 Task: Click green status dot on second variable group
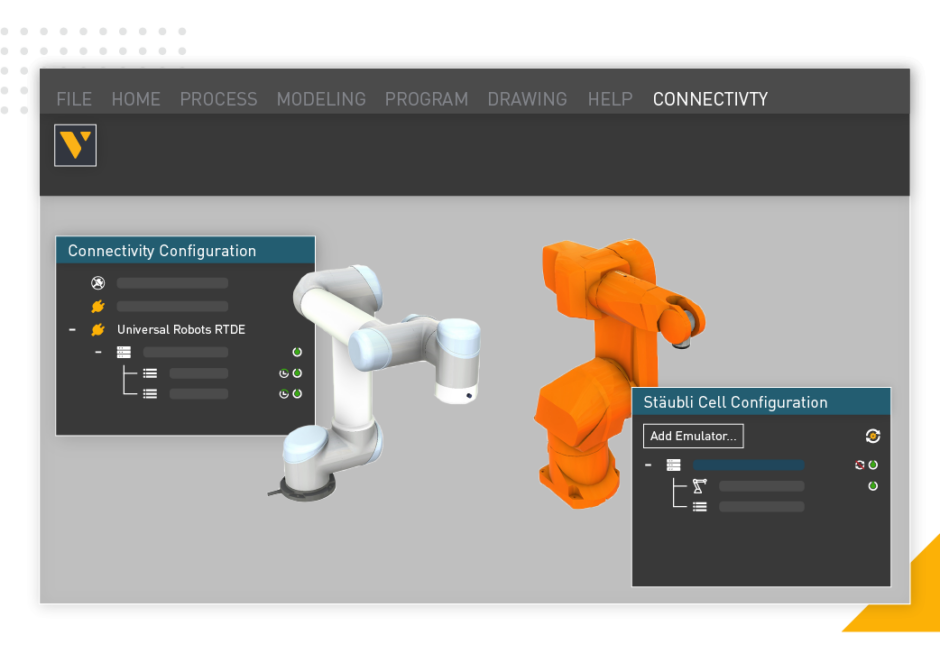coord(297,393)
